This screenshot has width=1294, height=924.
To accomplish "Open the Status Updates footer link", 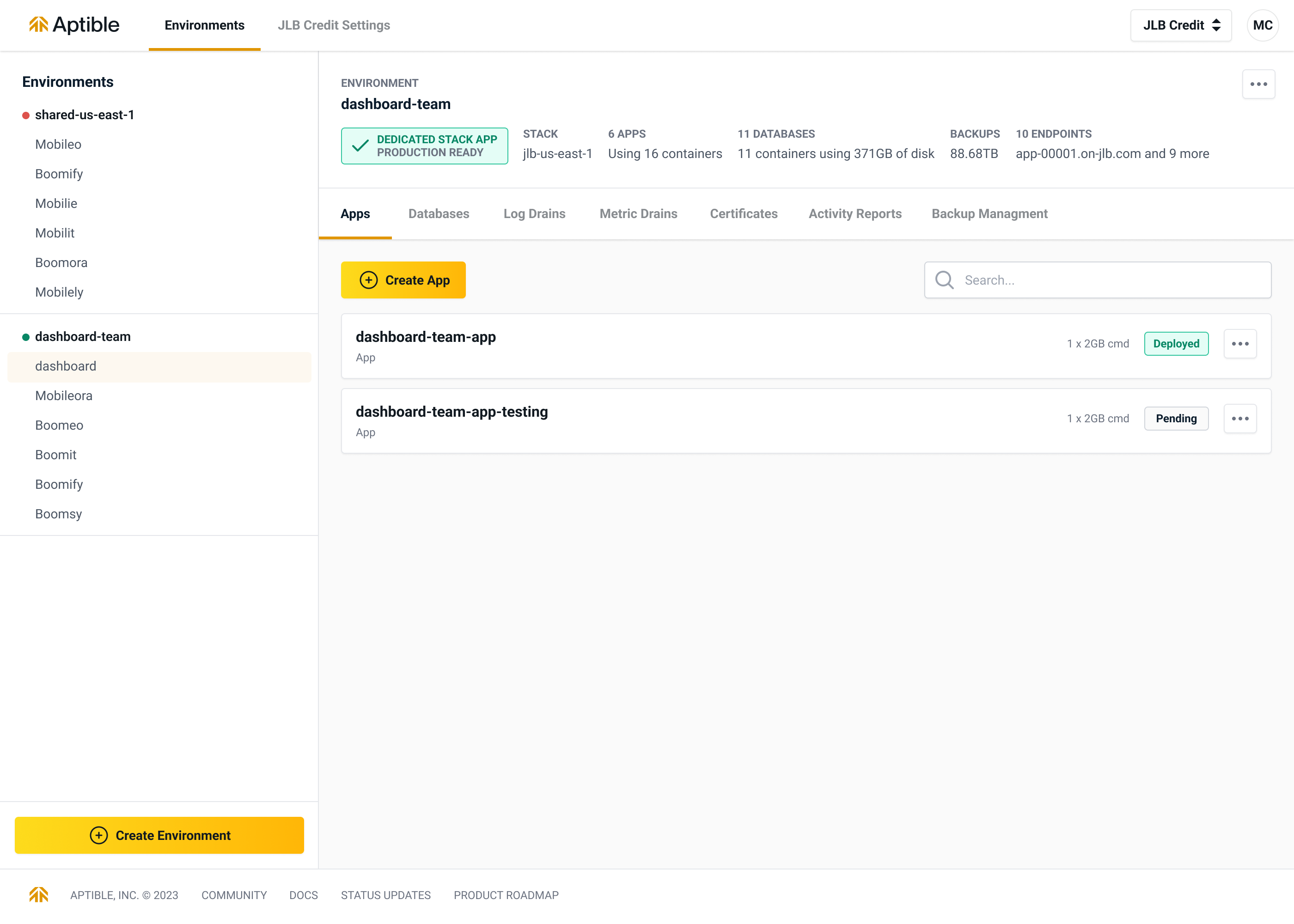I will [x=385, y=895].
